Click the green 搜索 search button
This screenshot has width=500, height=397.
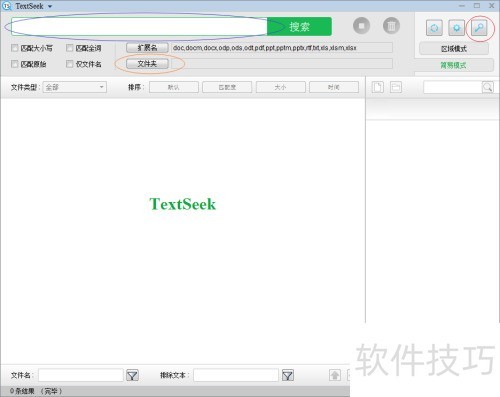299,26
